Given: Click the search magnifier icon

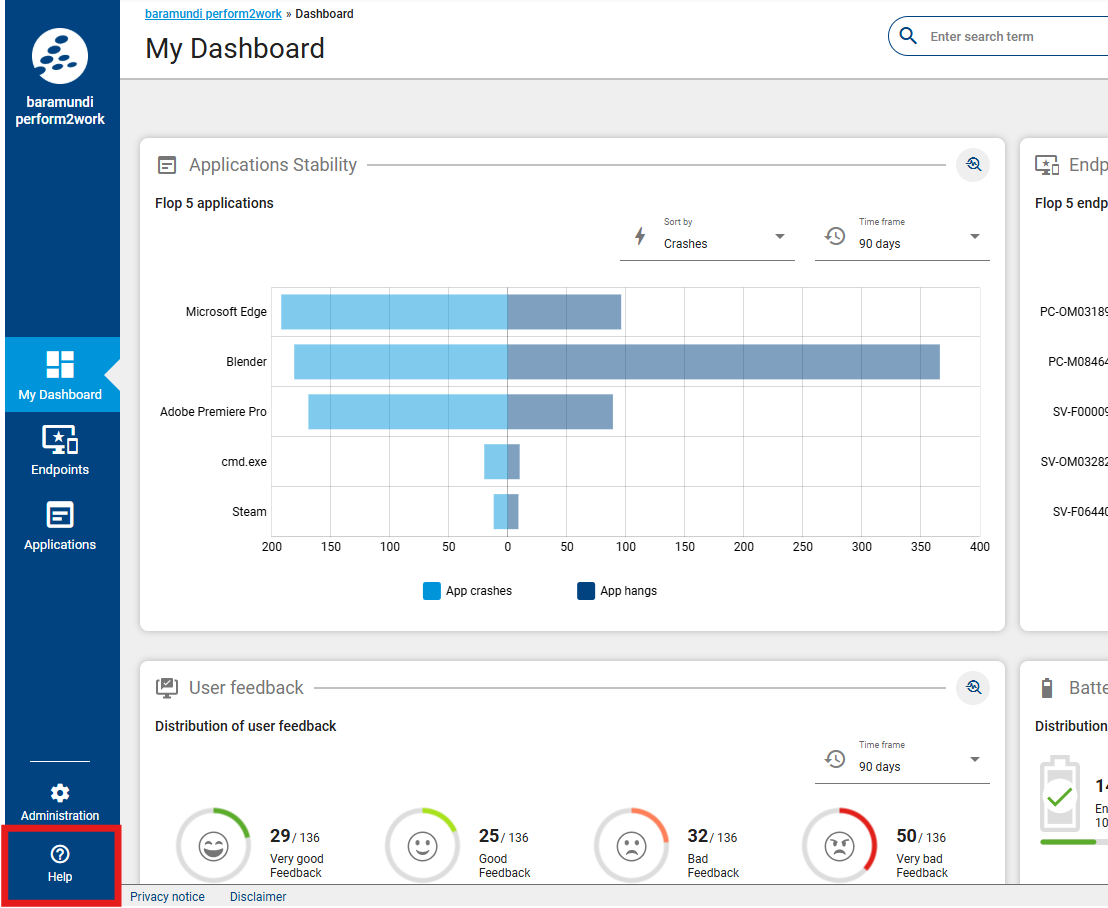Looking at the screenshot, I should pyautogui.click(x=908, y=37).
